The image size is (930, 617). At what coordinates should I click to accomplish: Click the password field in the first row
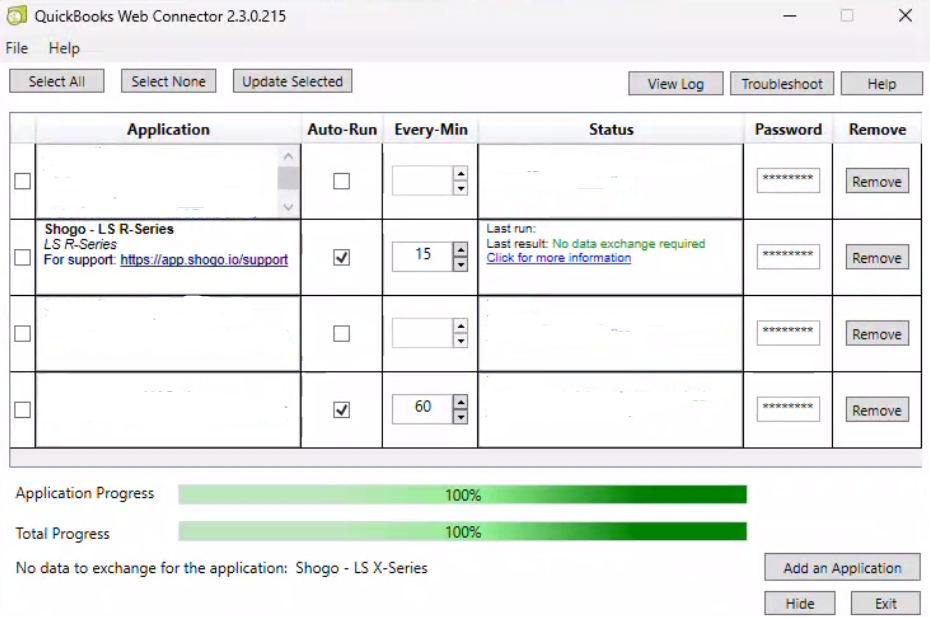pyautogui.click(x=788, y=180)
